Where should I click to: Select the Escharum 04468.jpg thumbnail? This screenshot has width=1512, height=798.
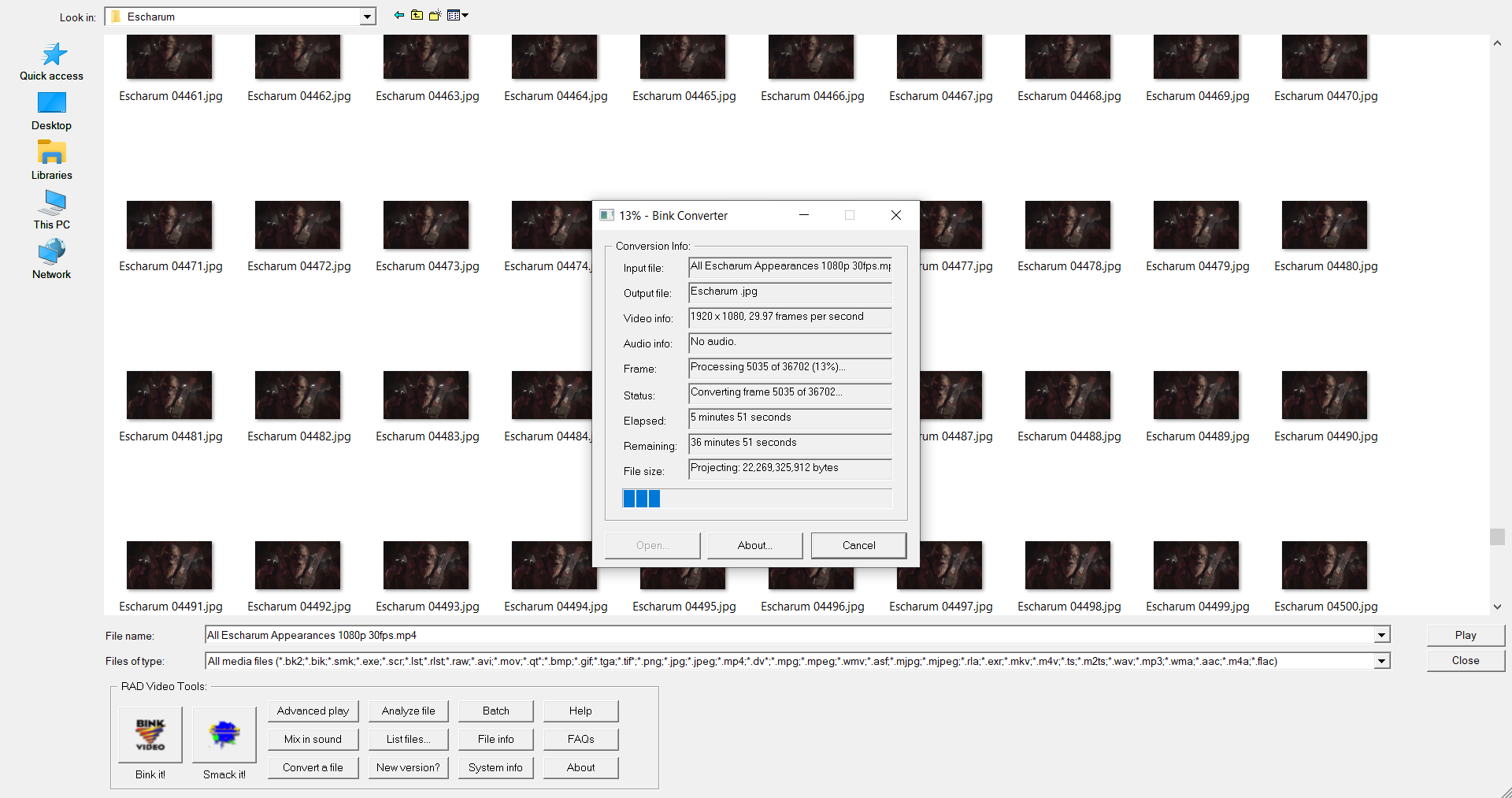[x=1068, y=57]
